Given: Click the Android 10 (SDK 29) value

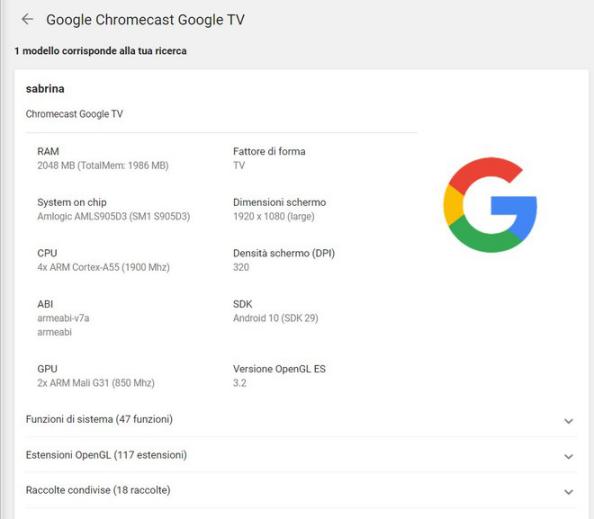Looking at the screenshot, I should (x=276, y=318).
